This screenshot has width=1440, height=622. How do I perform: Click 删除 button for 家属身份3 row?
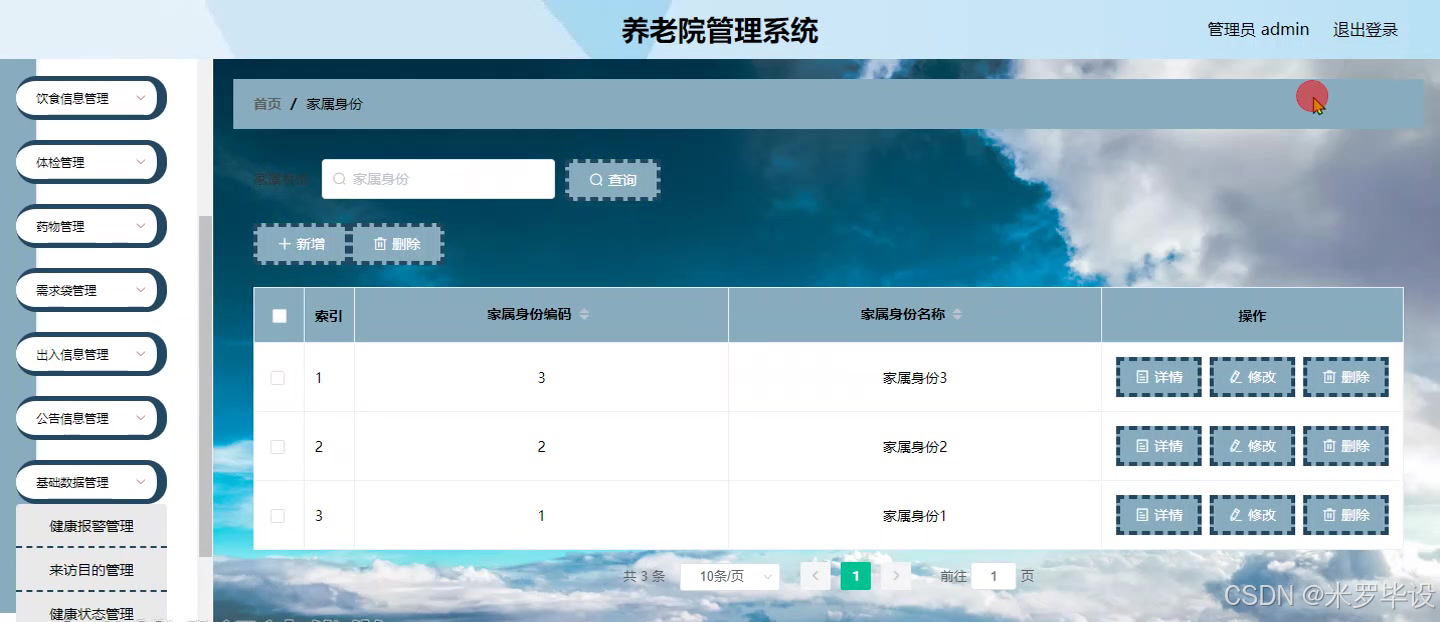pyautogui.click(x=1345, y=377)
